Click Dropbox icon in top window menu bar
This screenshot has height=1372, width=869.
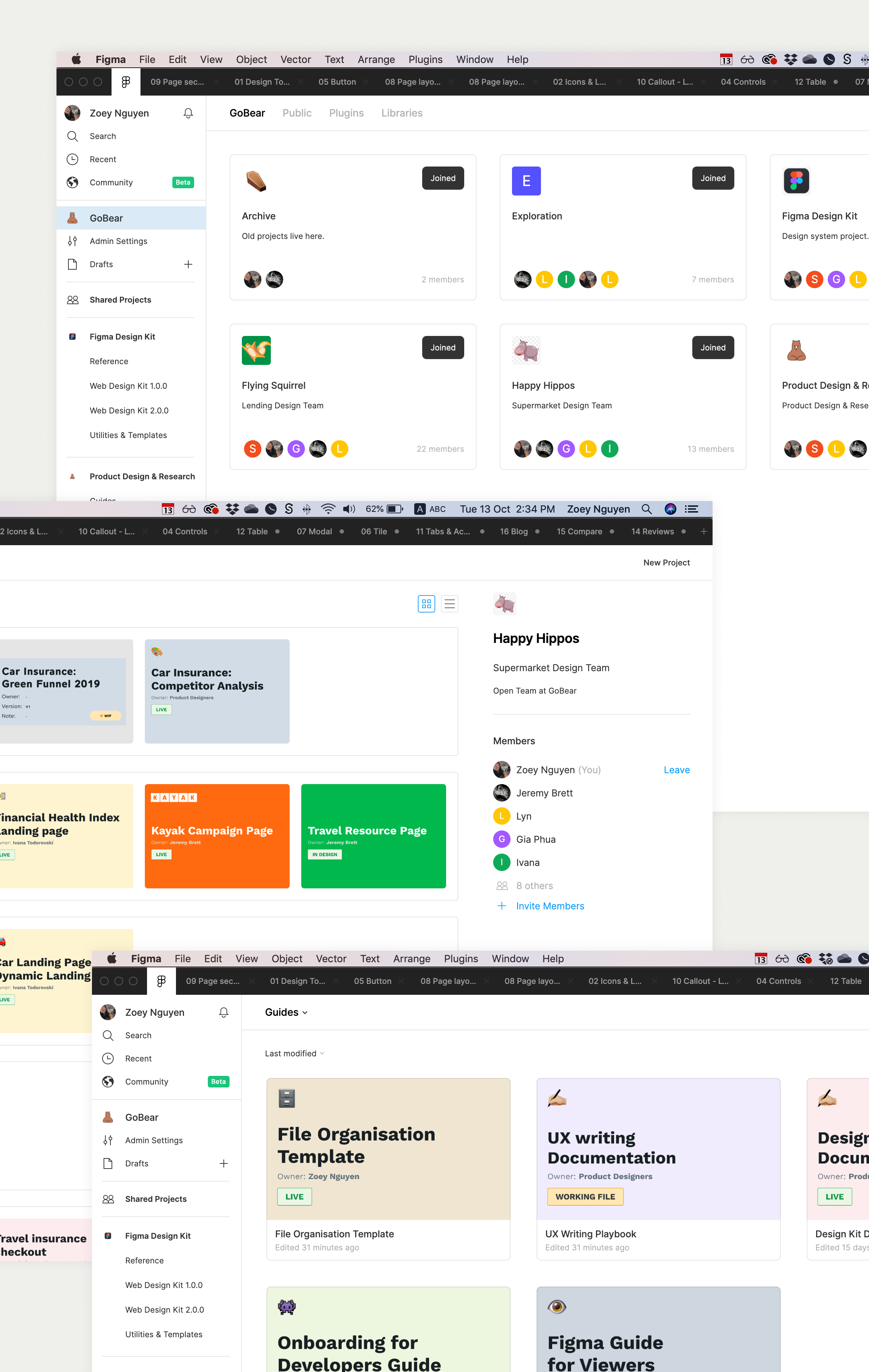[790, 59]
